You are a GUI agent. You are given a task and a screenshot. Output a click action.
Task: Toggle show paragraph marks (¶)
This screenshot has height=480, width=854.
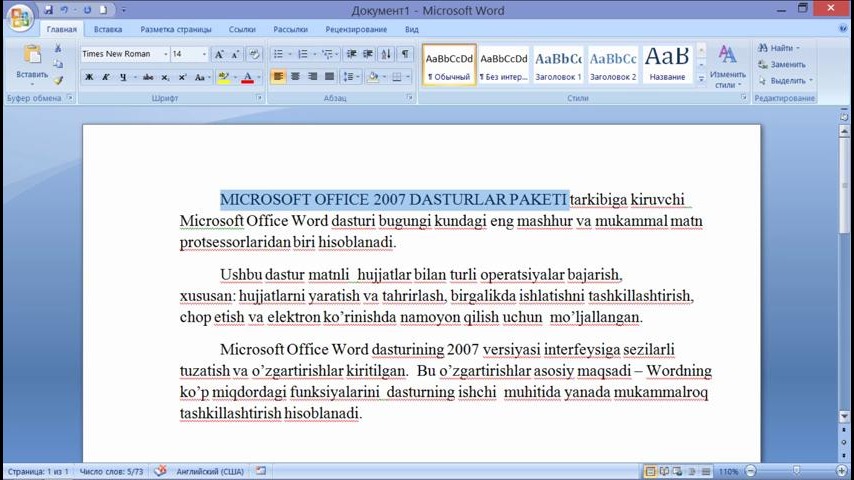click(405, 54)
